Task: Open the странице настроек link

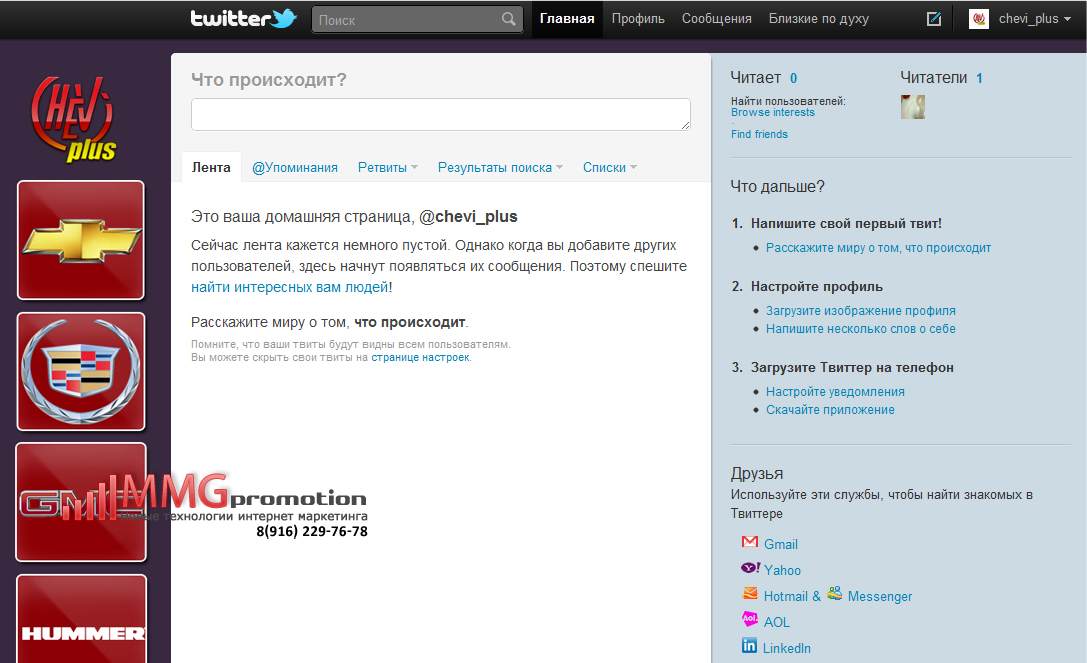Action: (420, 357)
